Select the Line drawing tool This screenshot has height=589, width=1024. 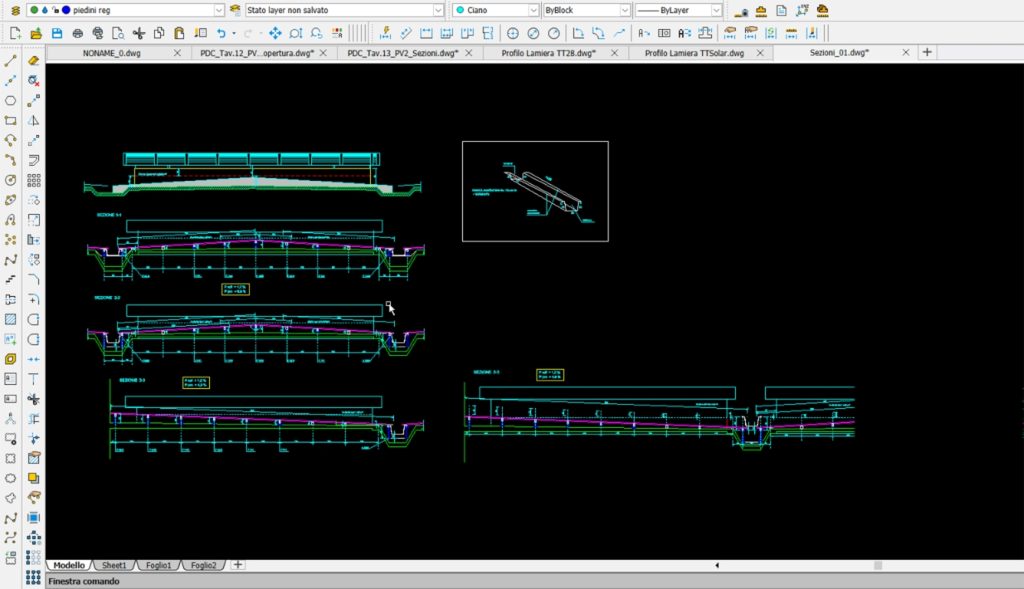11,61
